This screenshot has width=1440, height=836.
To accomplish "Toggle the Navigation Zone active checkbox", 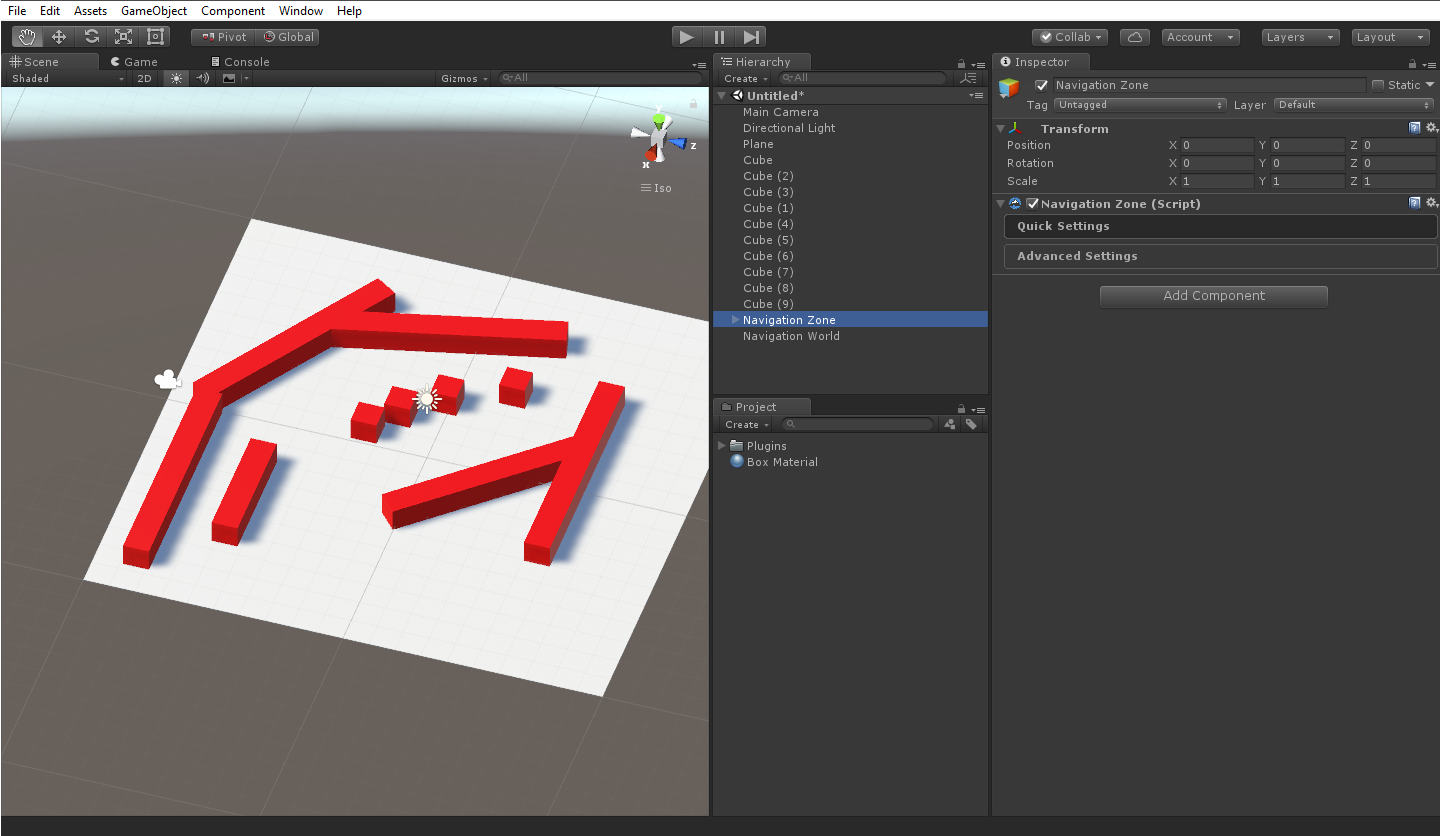I will pos(1041,85).
